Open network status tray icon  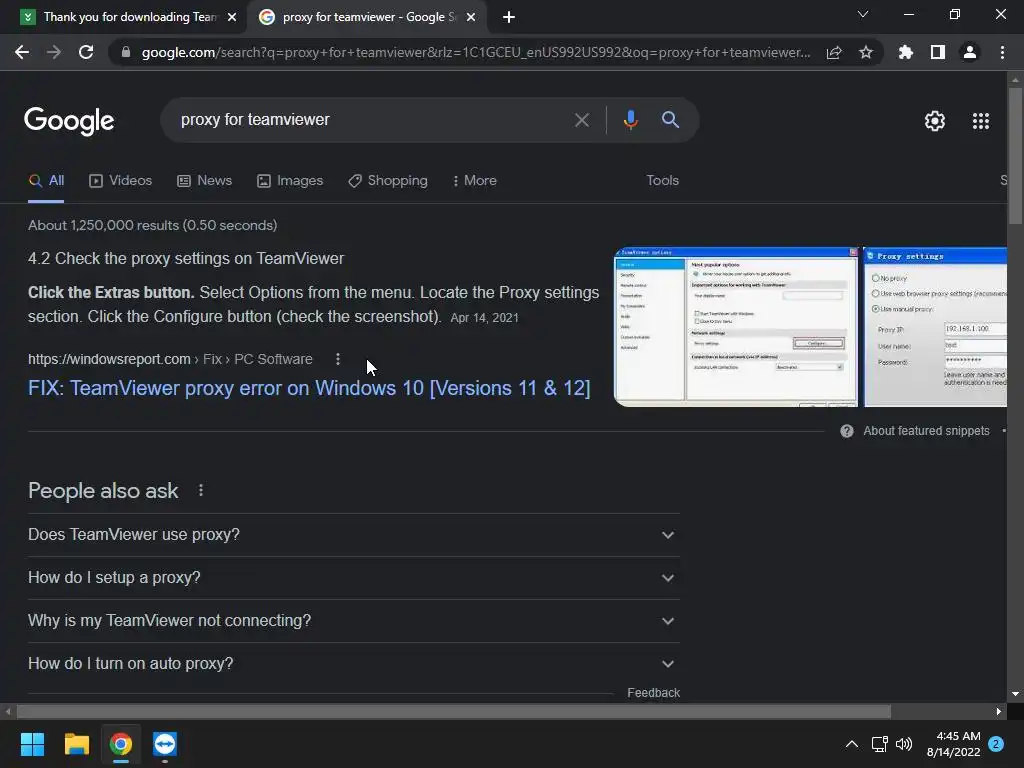coord(879,744)
